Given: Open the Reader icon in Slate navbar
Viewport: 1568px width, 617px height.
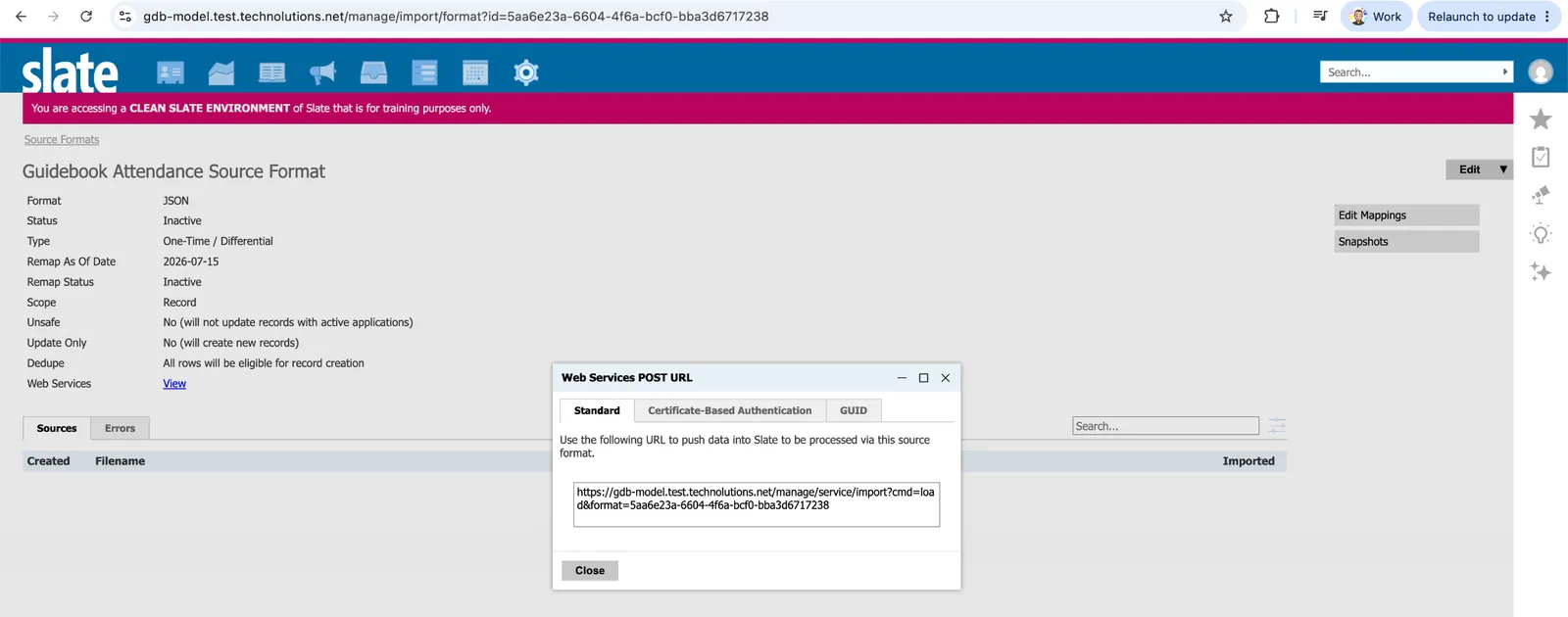Looking at the screenshot, I should tap(271, 72).
